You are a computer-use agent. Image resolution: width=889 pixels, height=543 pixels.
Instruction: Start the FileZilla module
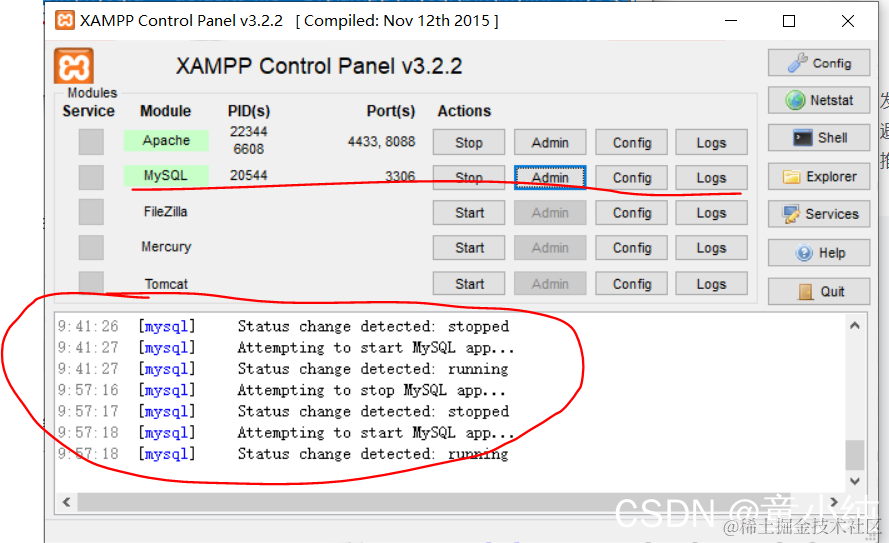click(x=469, y=213)
